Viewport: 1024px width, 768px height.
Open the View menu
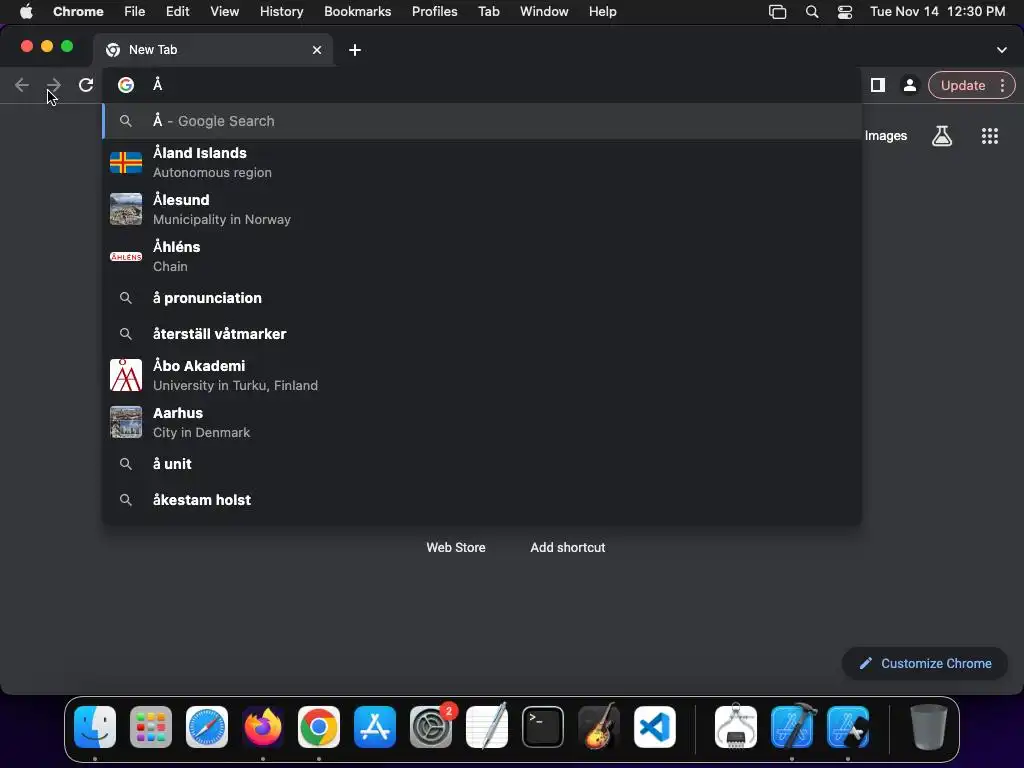coord(224,12)
